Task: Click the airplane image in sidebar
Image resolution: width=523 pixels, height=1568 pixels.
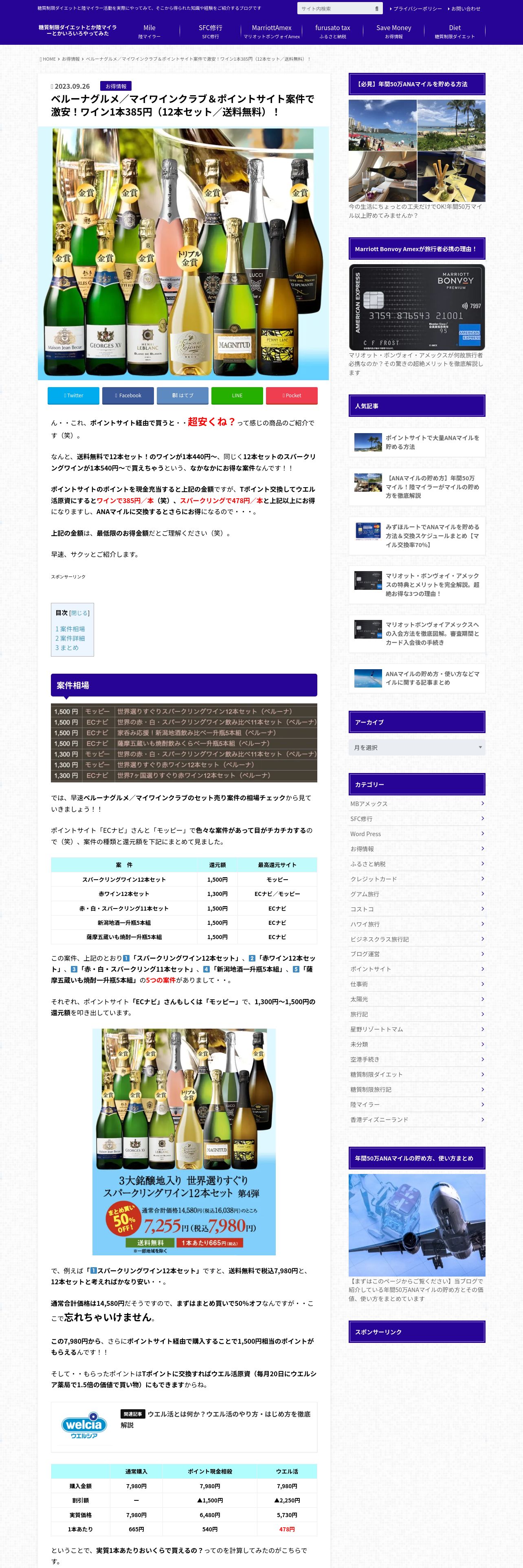Action: tap(416, 1225)
